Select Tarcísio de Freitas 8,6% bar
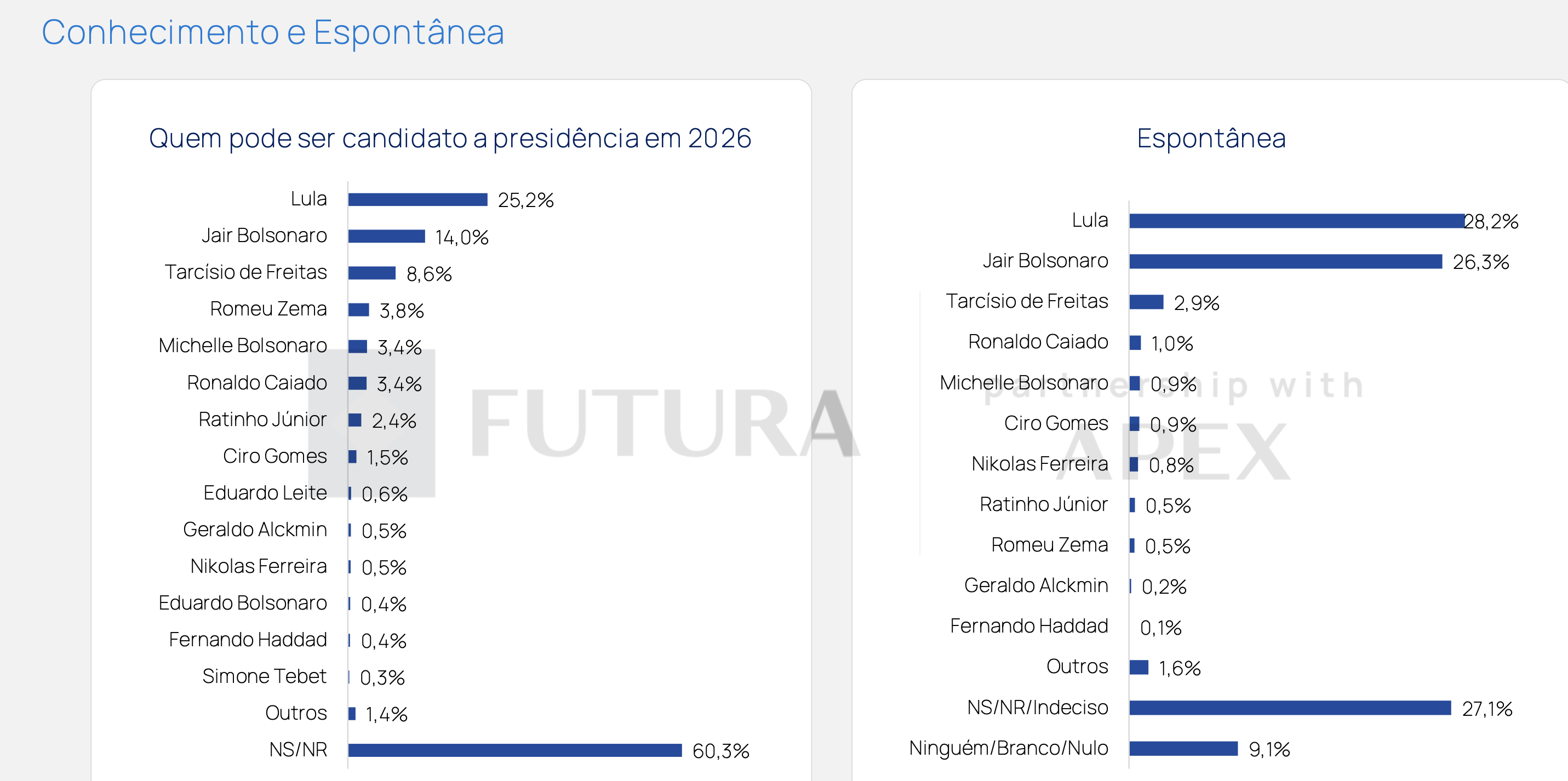1568x781 pixels. point(372,273)
